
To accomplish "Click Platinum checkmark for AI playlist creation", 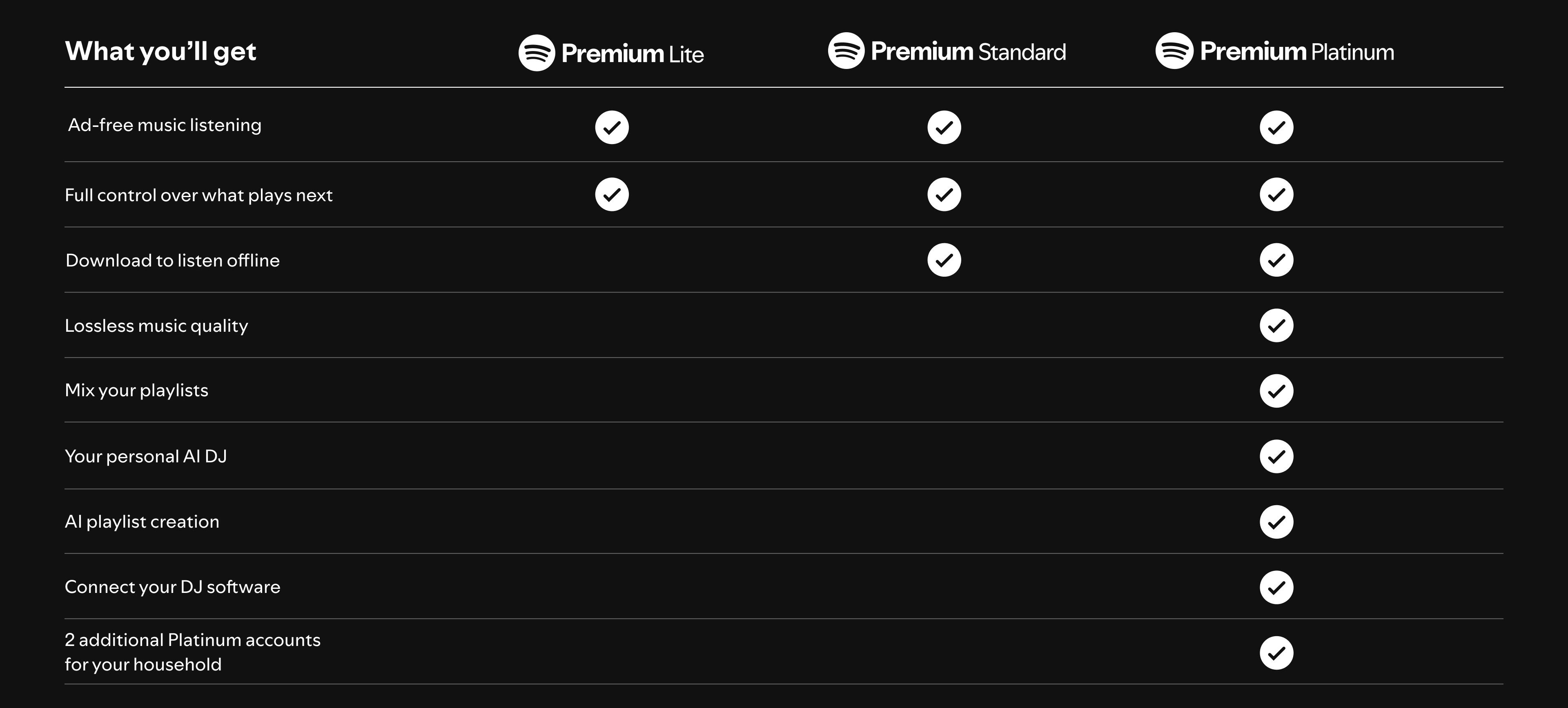I will 1276,522.
